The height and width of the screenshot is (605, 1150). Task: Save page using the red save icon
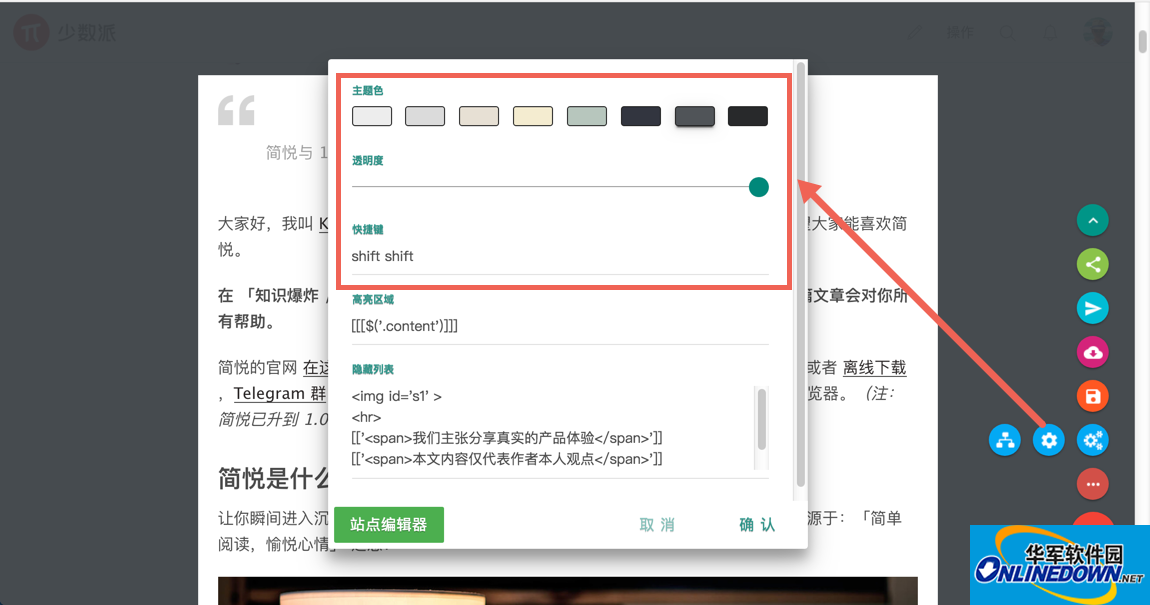[x=1092, y=396]
